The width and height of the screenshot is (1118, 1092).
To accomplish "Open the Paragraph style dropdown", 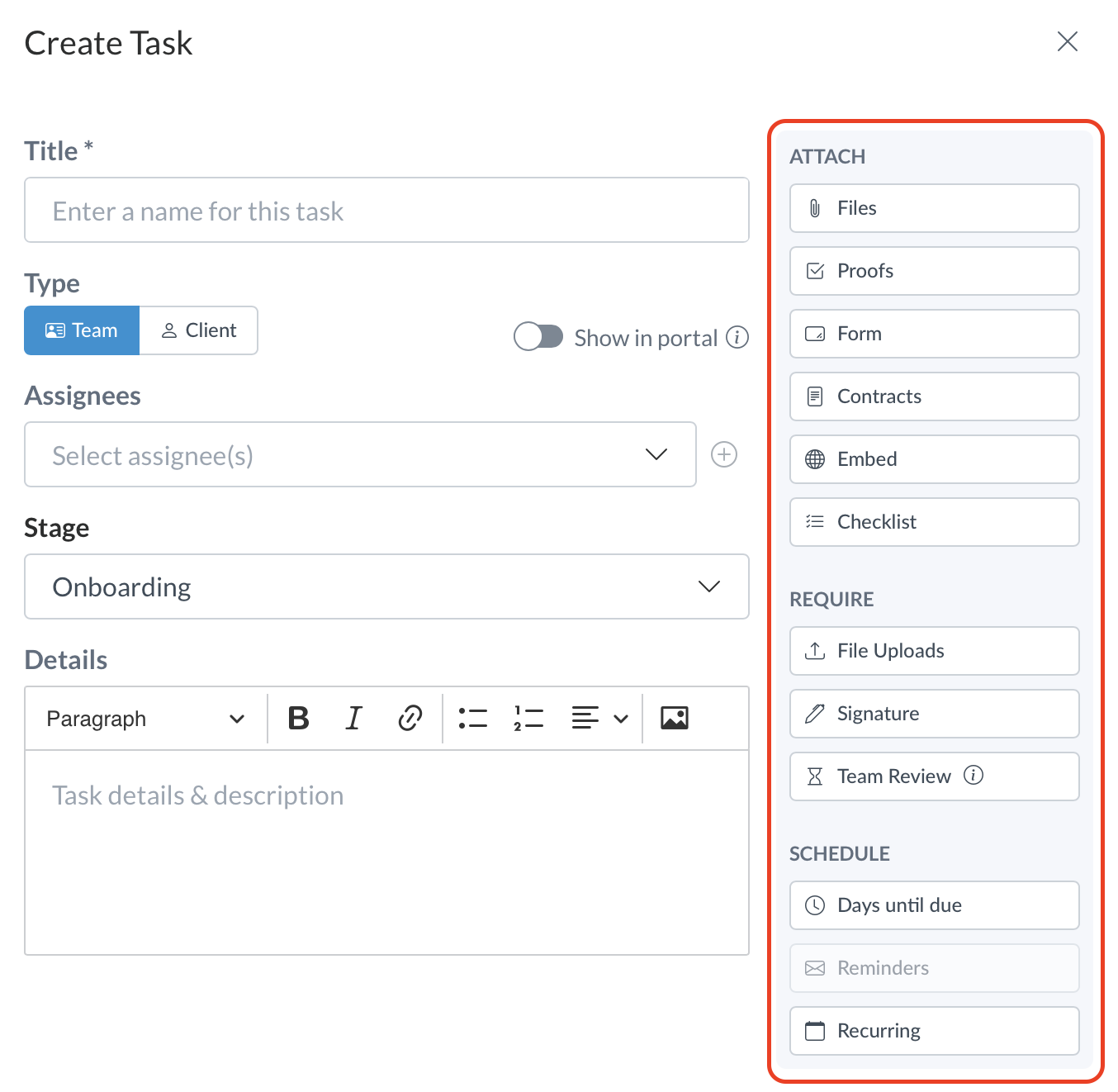I will [x=145, y=719].
